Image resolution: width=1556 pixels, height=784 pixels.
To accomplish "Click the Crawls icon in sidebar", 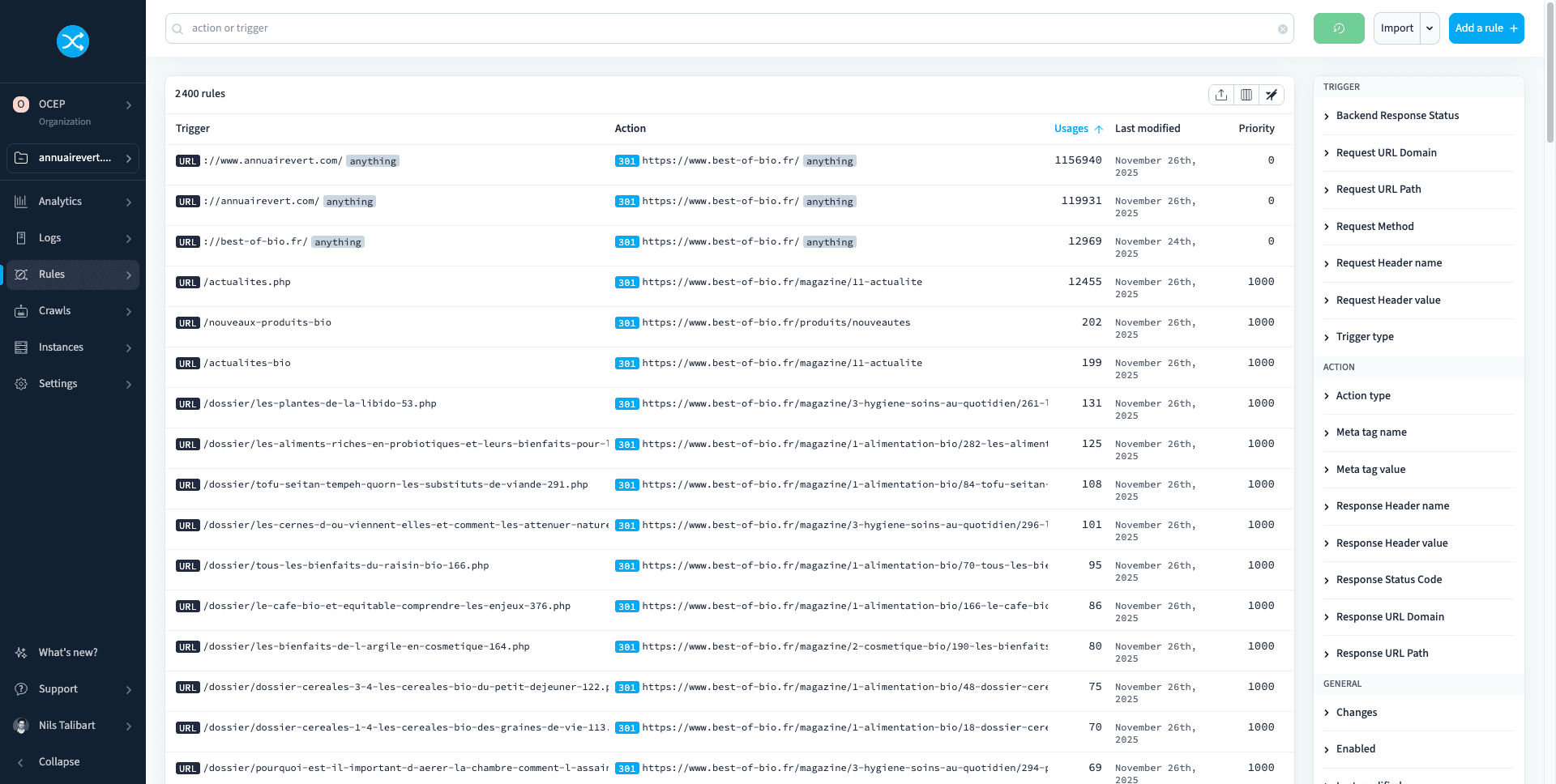I will coord(21,311).
